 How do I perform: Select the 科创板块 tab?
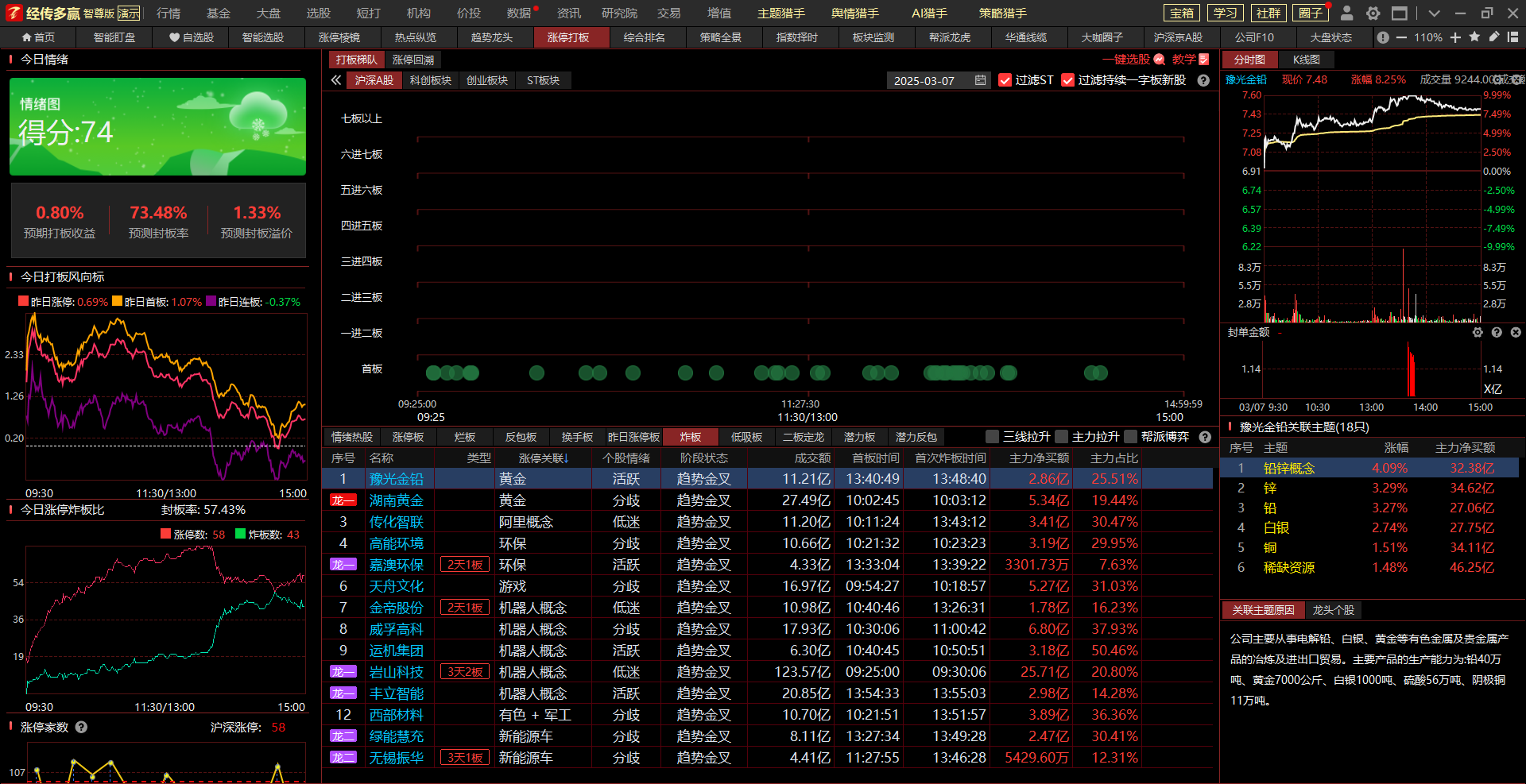pyautogui.click(x=431, y=80)
